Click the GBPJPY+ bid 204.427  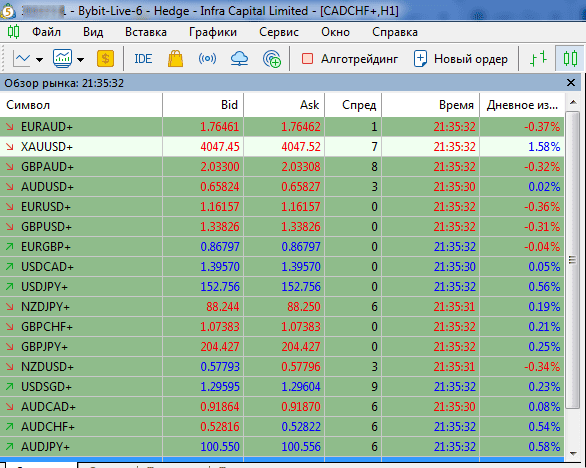click(x=220, y=347)
